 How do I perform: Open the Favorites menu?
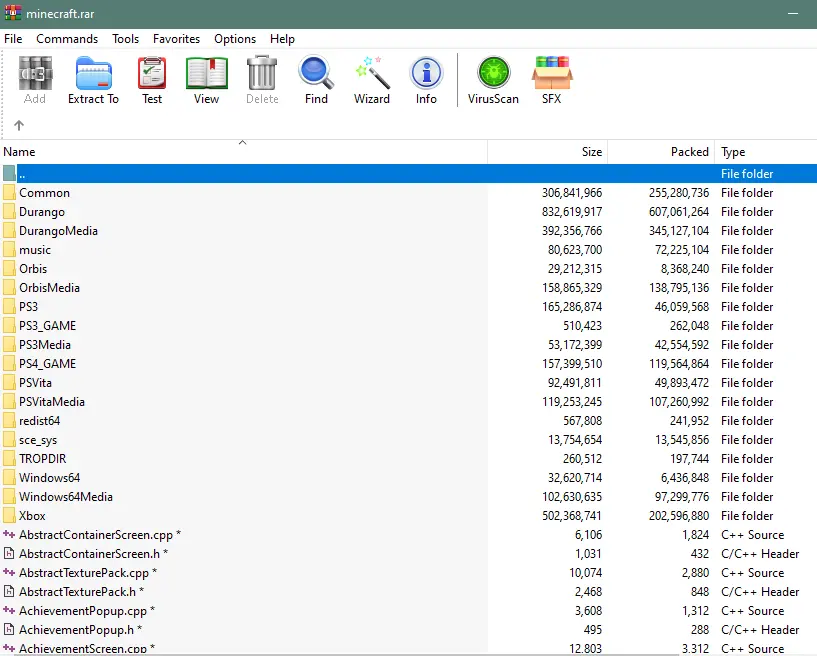coord(177,39)
